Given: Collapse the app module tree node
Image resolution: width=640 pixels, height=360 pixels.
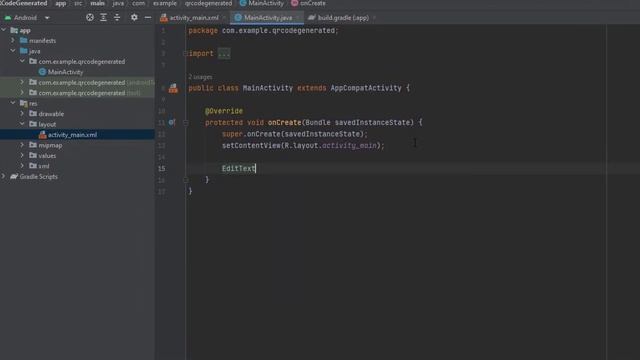Looking at the screenshot, I should (x=4, y=30).
